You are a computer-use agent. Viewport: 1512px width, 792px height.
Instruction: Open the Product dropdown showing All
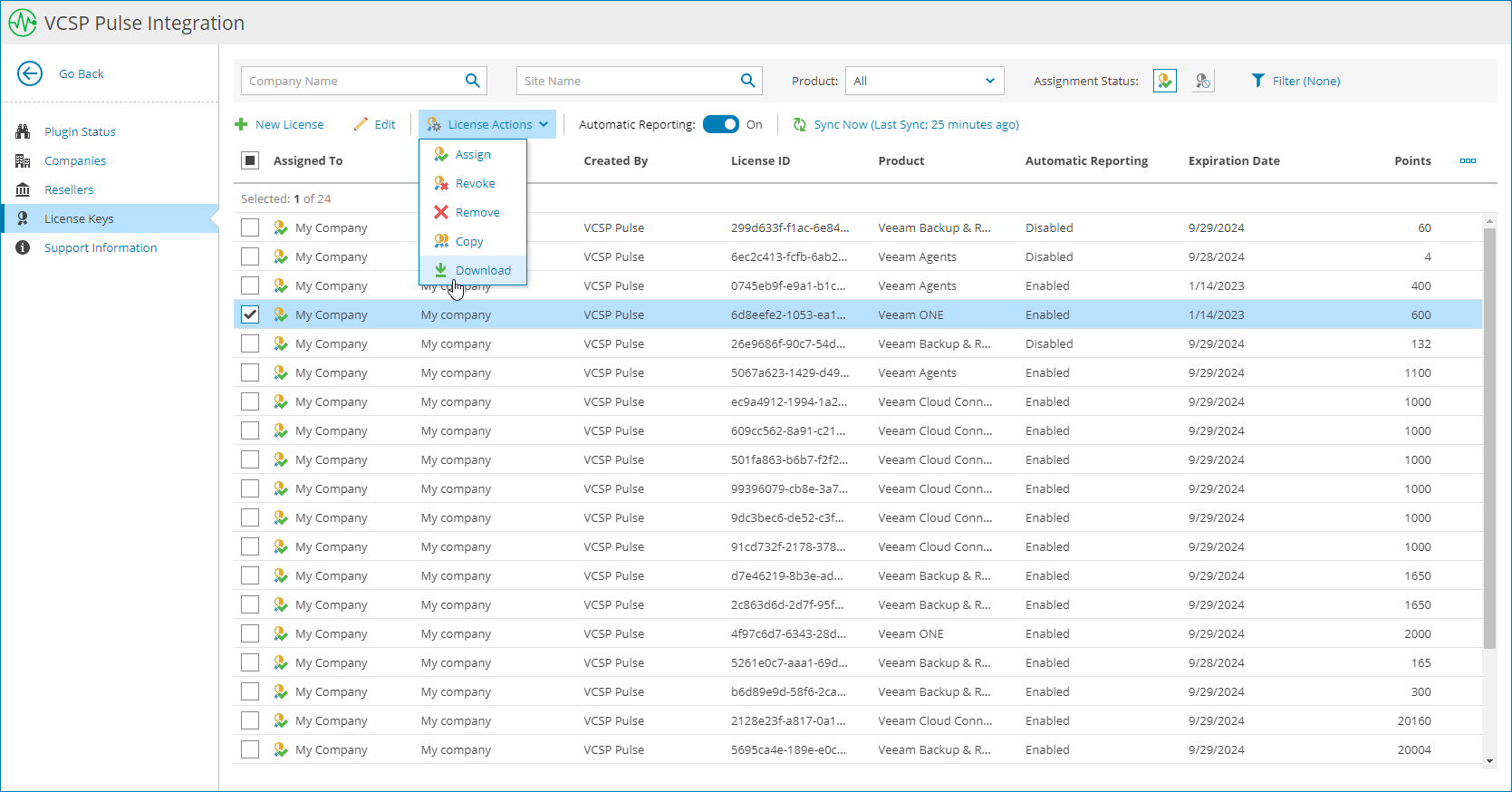[924, 81]
